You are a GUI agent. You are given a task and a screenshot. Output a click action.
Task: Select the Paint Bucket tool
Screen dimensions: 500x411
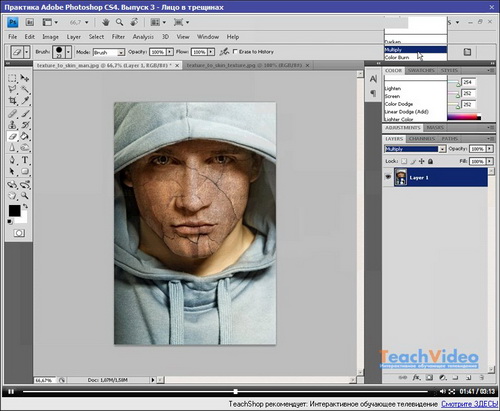[25, 136]
